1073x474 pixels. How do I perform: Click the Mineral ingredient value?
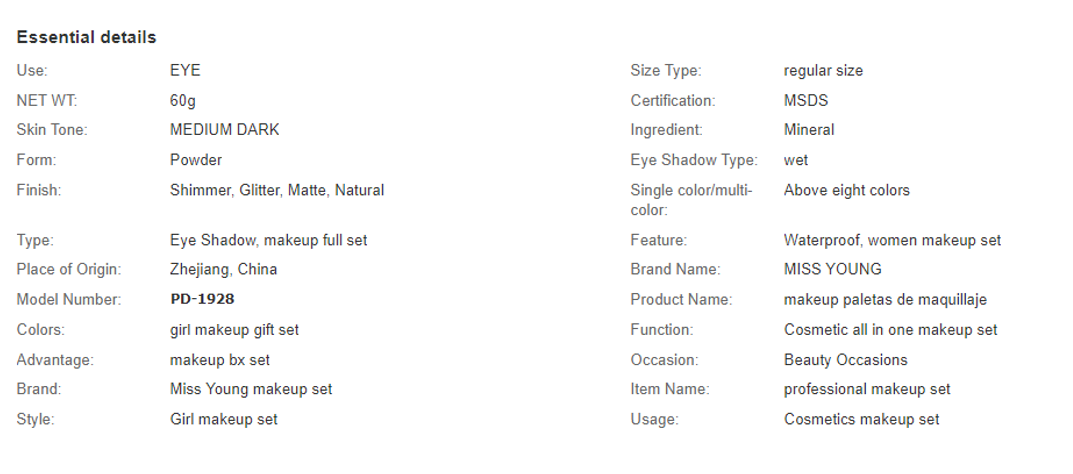pyautogui.click(x=809, y=130)
